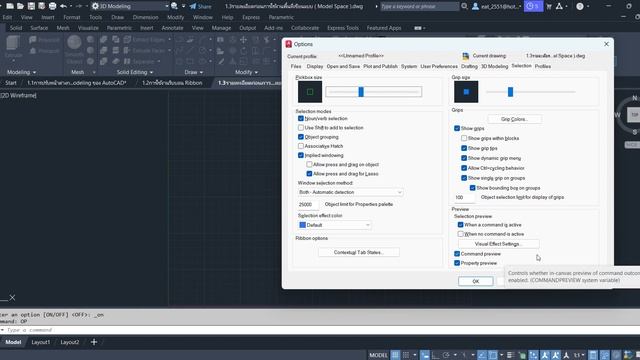Image resolution: width=640 pixels, height=360 pixels.
Task: Open the Dimension menu in menu bar
Action: point(145,17)
